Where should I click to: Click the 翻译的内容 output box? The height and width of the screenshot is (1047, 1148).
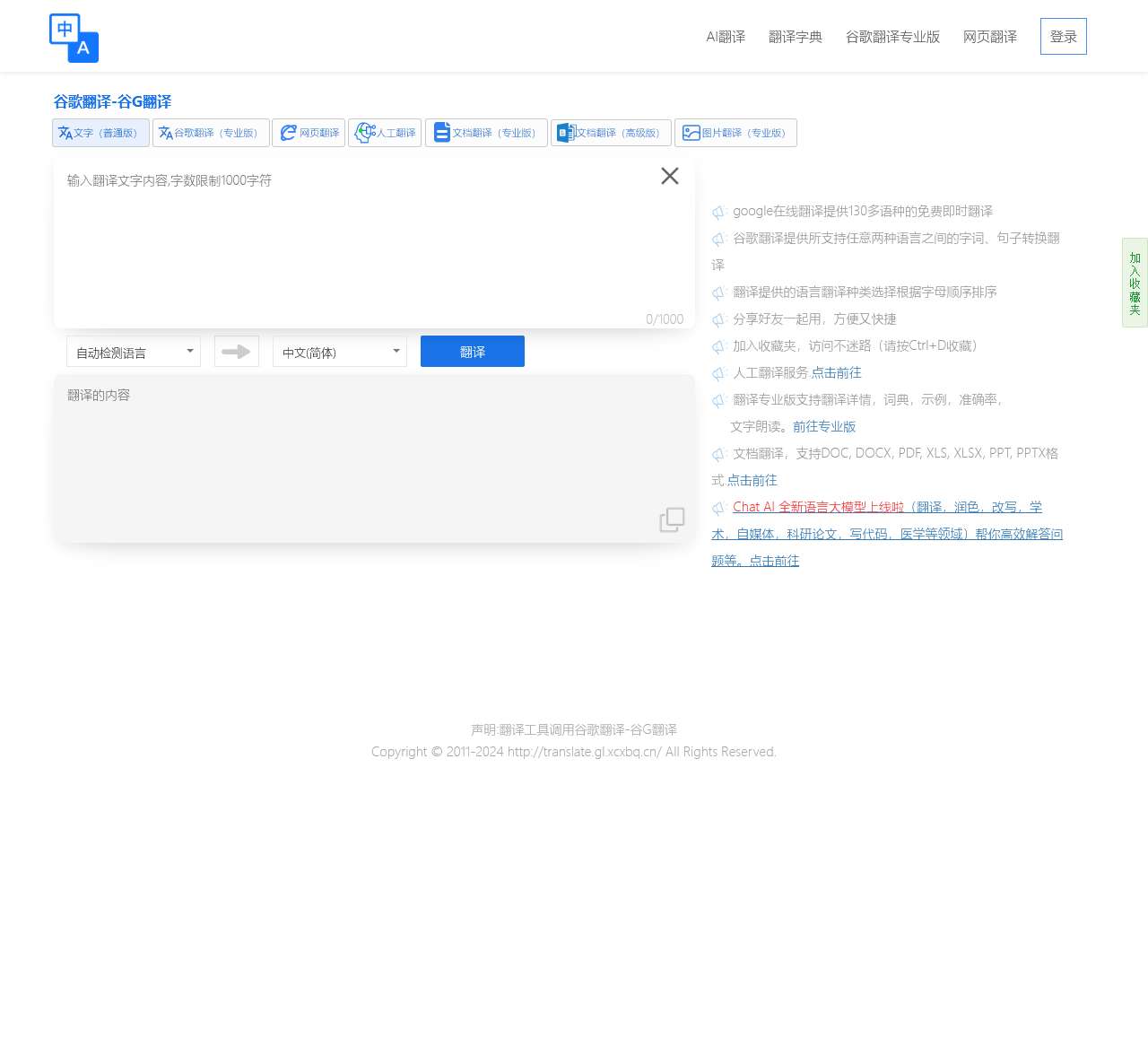(x=374, y=458)
